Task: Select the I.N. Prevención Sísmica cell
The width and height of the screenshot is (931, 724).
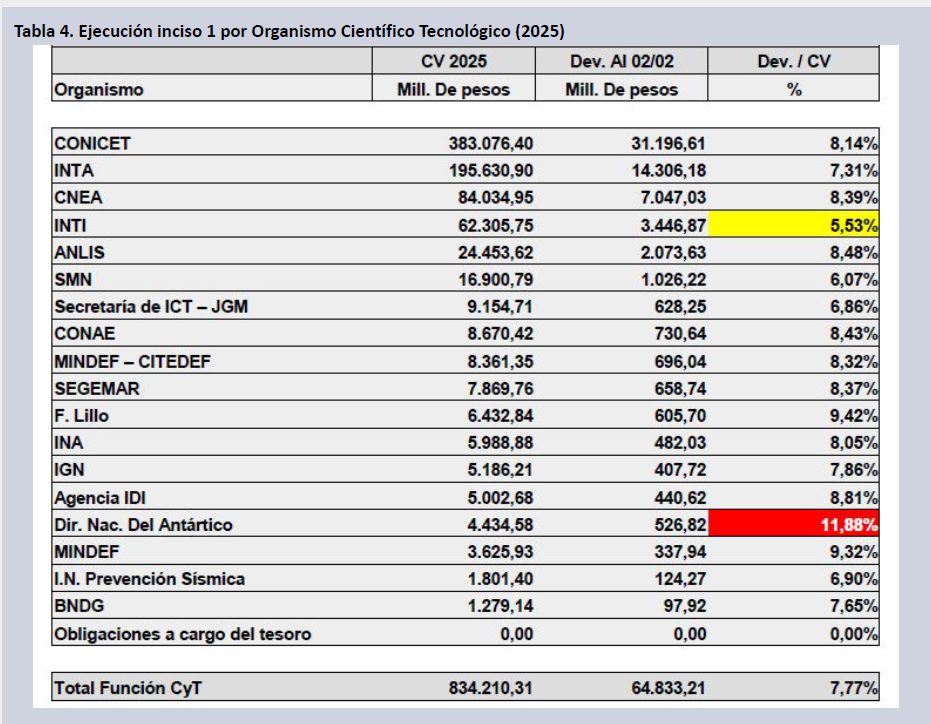Action: (149, 579)
